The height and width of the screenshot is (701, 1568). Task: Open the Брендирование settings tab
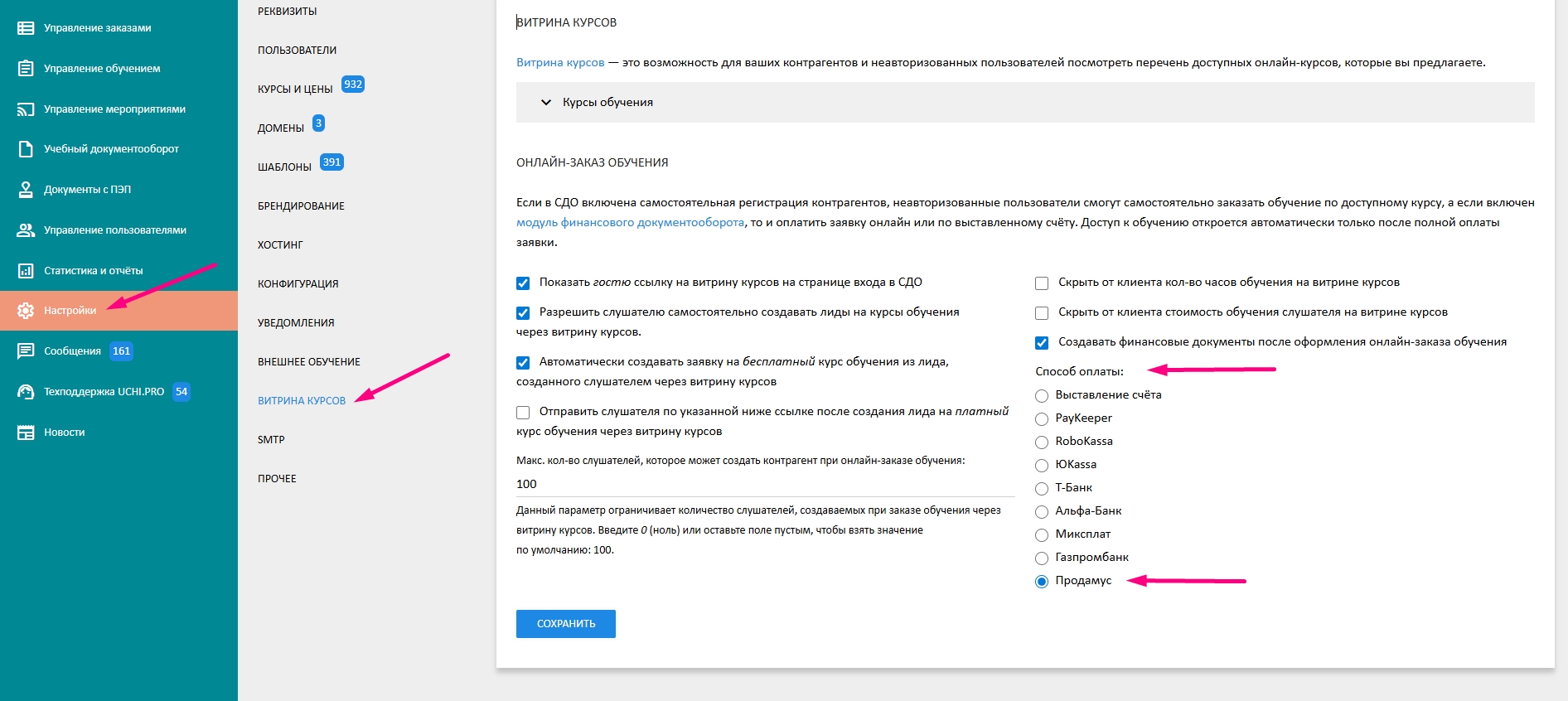pos(301,206)
